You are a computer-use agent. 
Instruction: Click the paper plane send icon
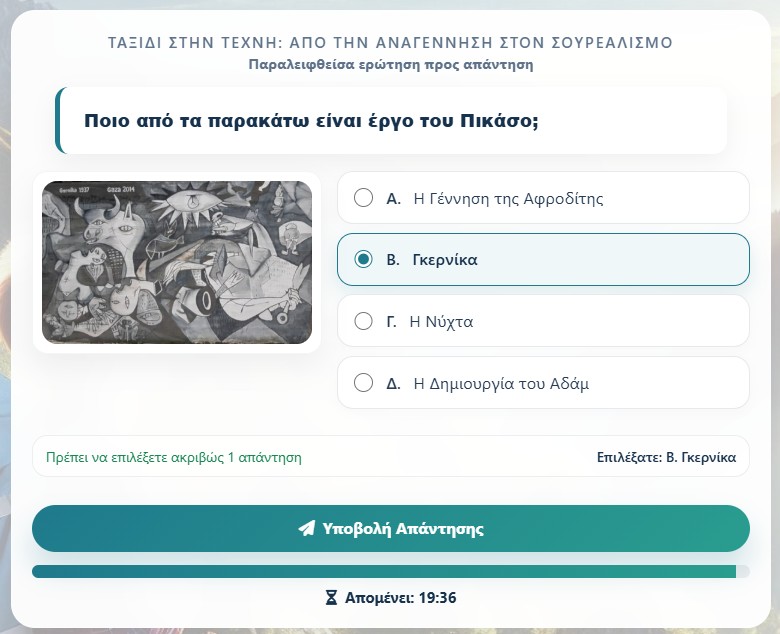306,528
